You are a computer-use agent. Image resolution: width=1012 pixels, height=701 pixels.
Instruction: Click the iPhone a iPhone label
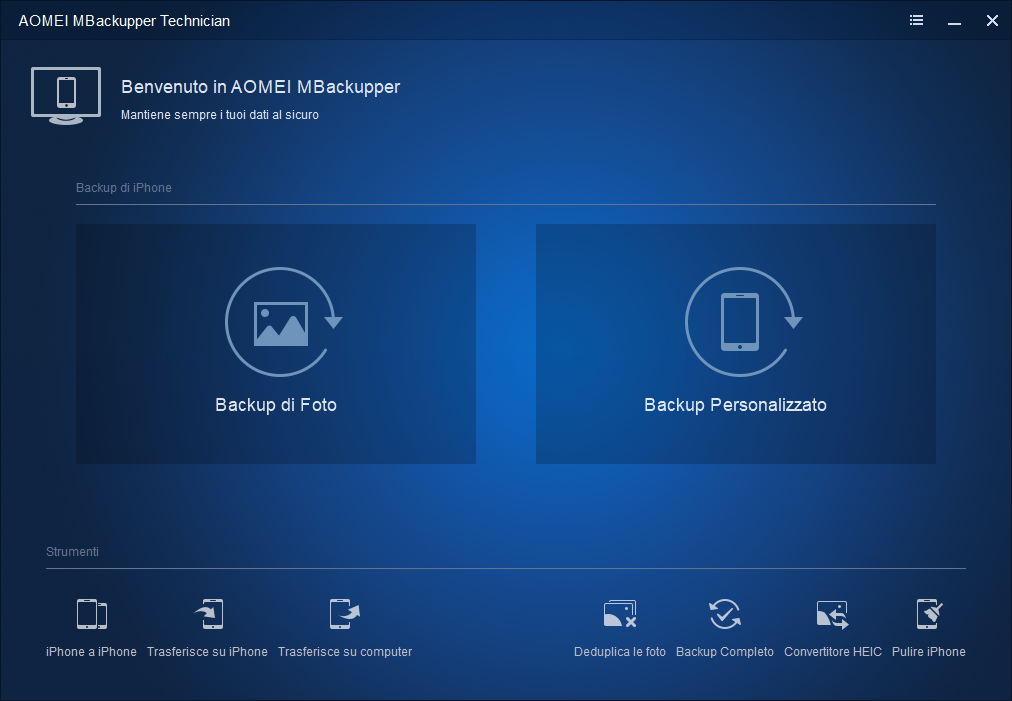(x=91, y=652)
